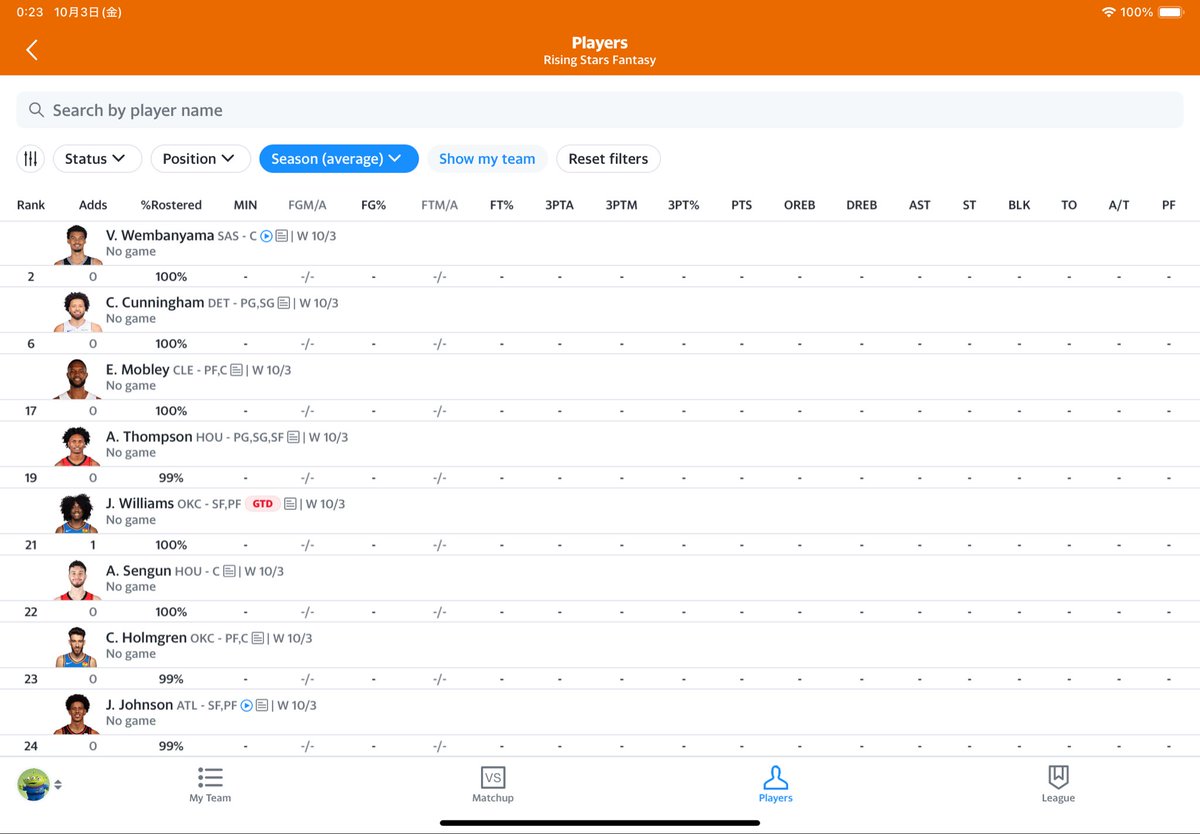Sort by the Adds column

(93, 205)
